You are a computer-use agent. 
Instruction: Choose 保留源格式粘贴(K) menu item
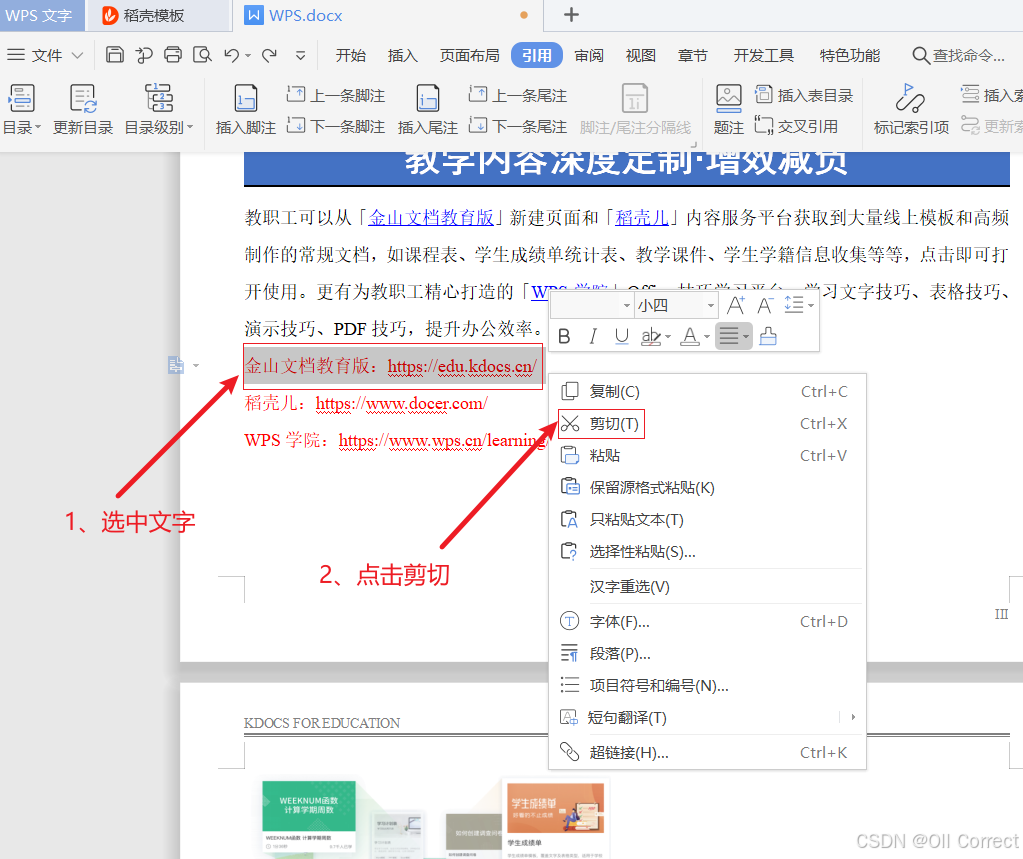pyautogui.click(x=707, y=487)
